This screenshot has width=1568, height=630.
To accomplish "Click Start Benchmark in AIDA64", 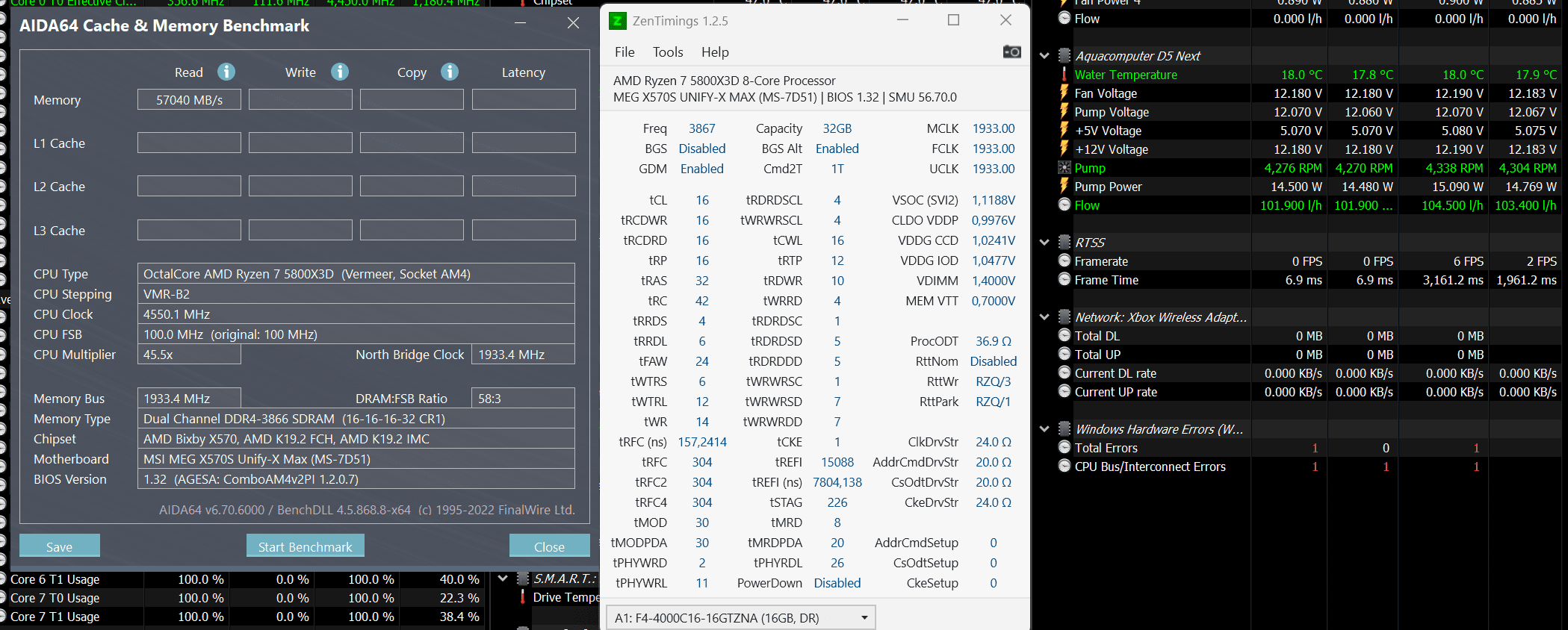I will tap(306, 546).
